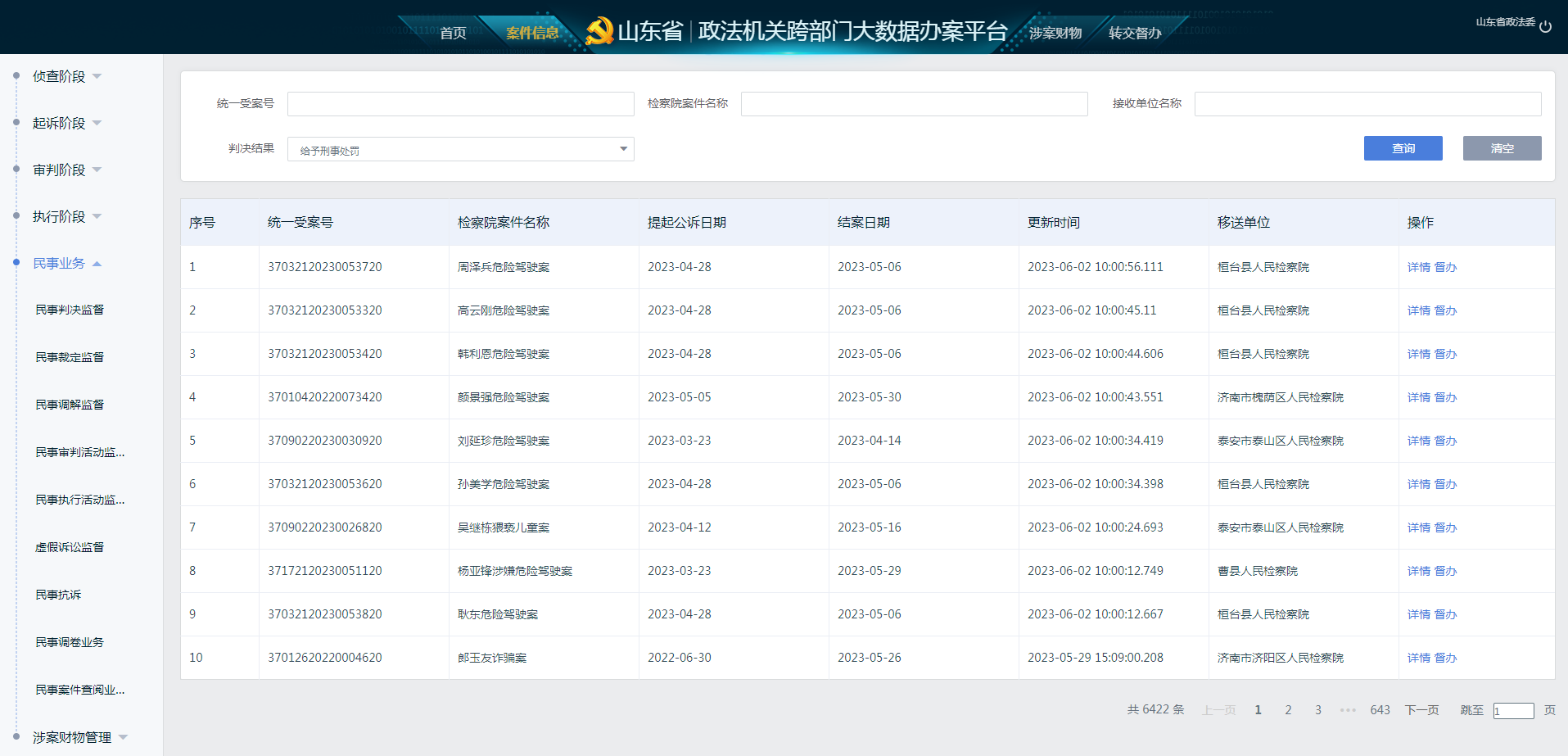
Task: Collapse the 民事业务 section
Action: click(97, 264)
